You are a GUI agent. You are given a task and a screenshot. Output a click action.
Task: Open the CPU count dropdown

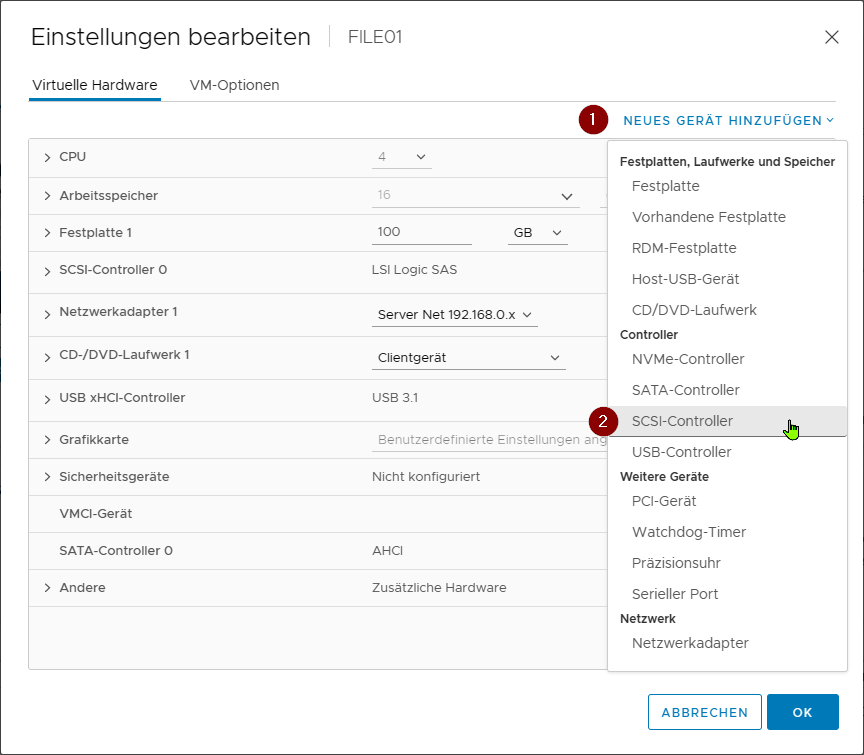click(x=402, y=157)
